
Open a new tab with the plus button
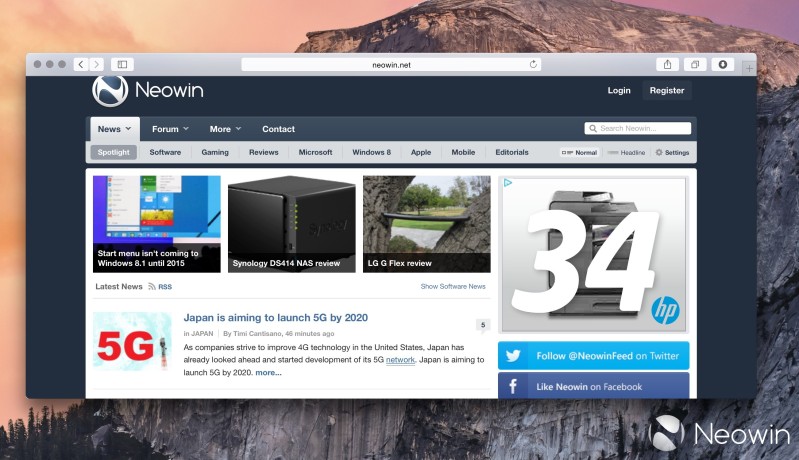click(749, 67)
